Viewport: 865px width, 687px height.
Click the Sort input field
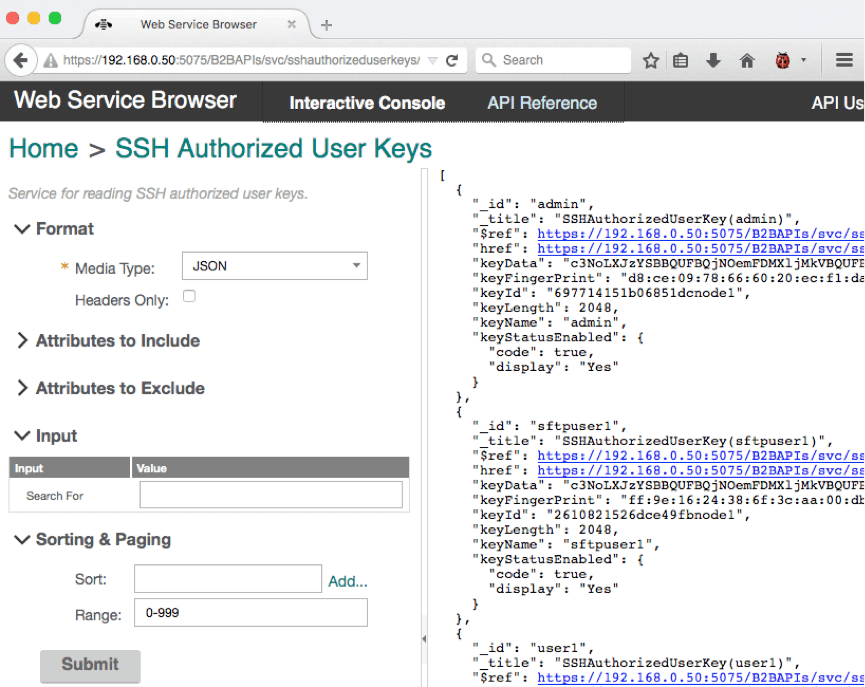(228, 578)
